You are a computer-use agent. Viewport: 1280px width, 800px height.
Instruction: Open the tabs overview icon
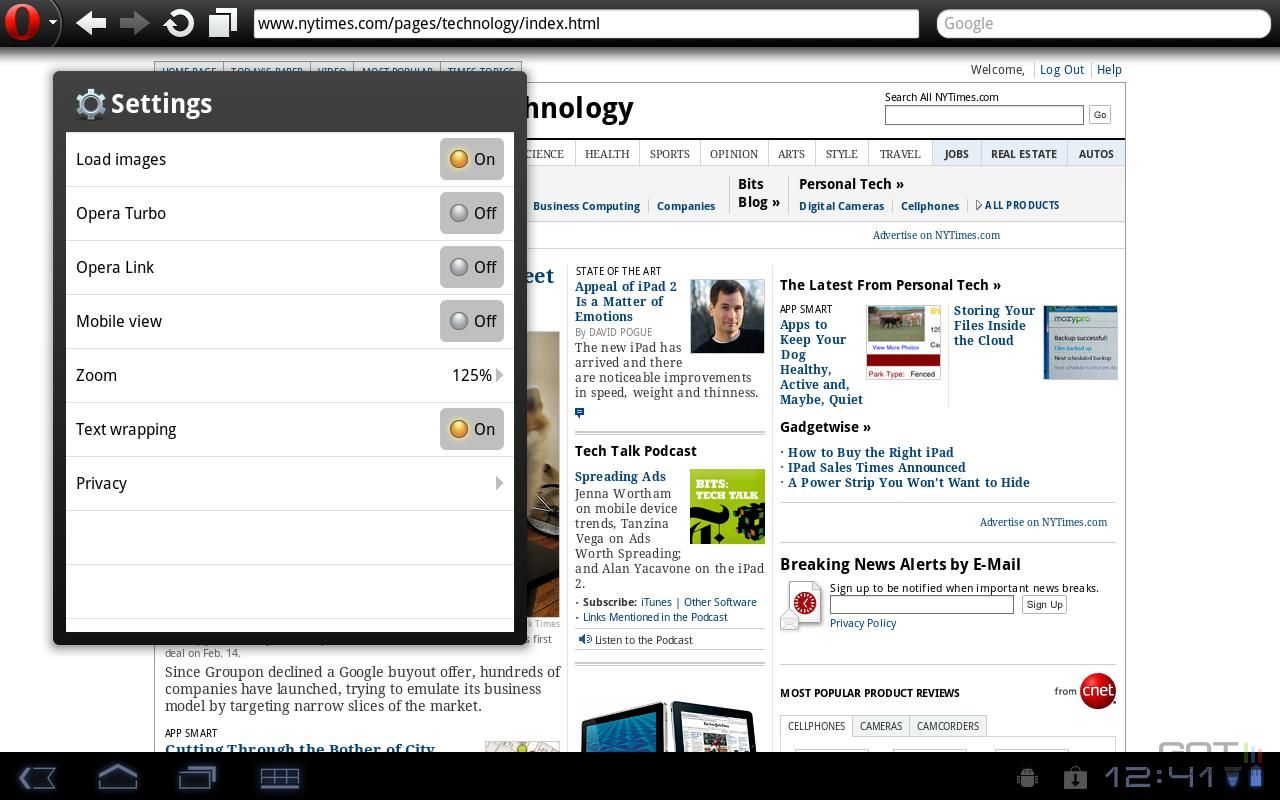pos(223,23)
